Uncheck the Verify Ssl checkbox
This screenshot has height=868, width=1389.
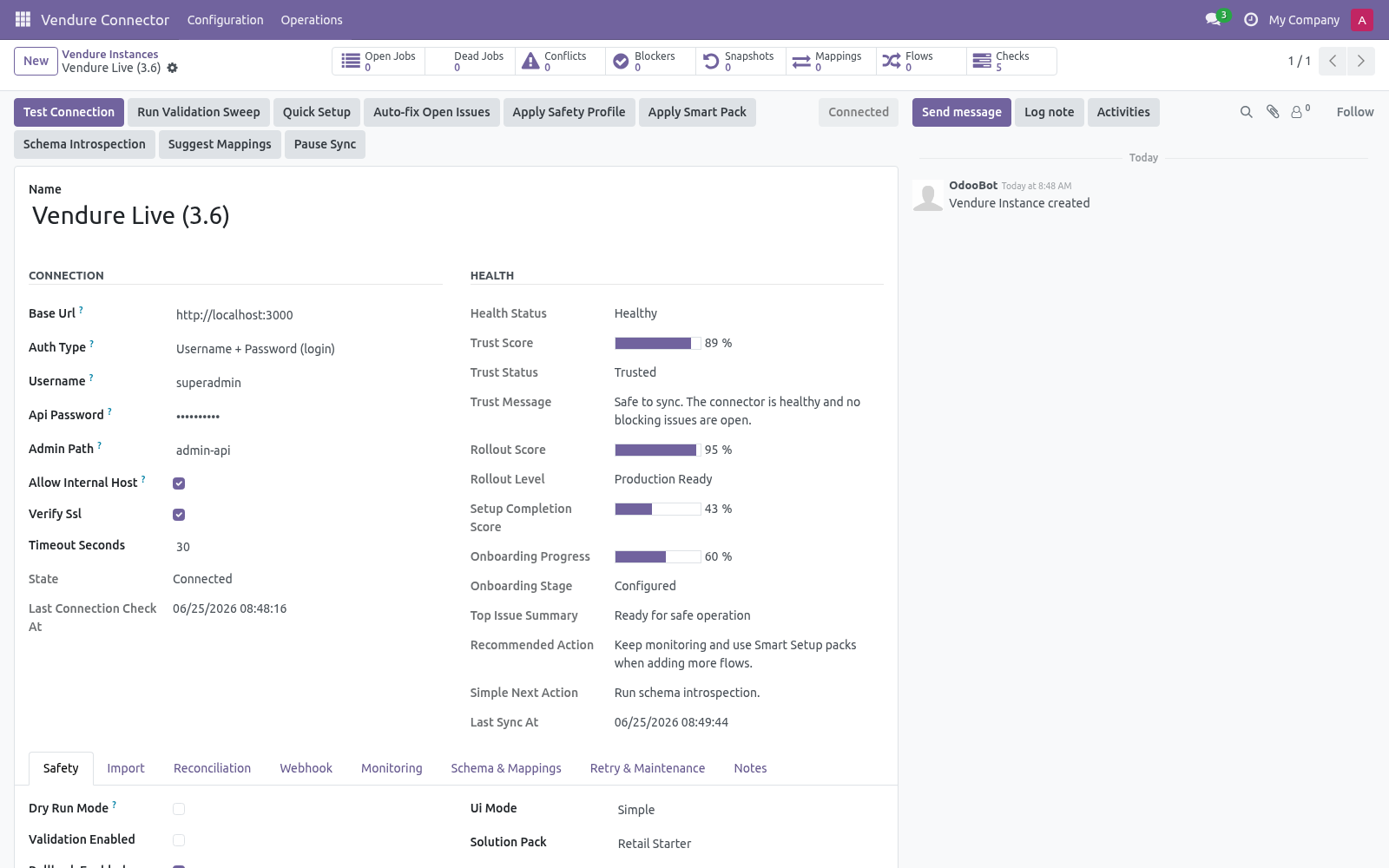(x=179, y=515)
